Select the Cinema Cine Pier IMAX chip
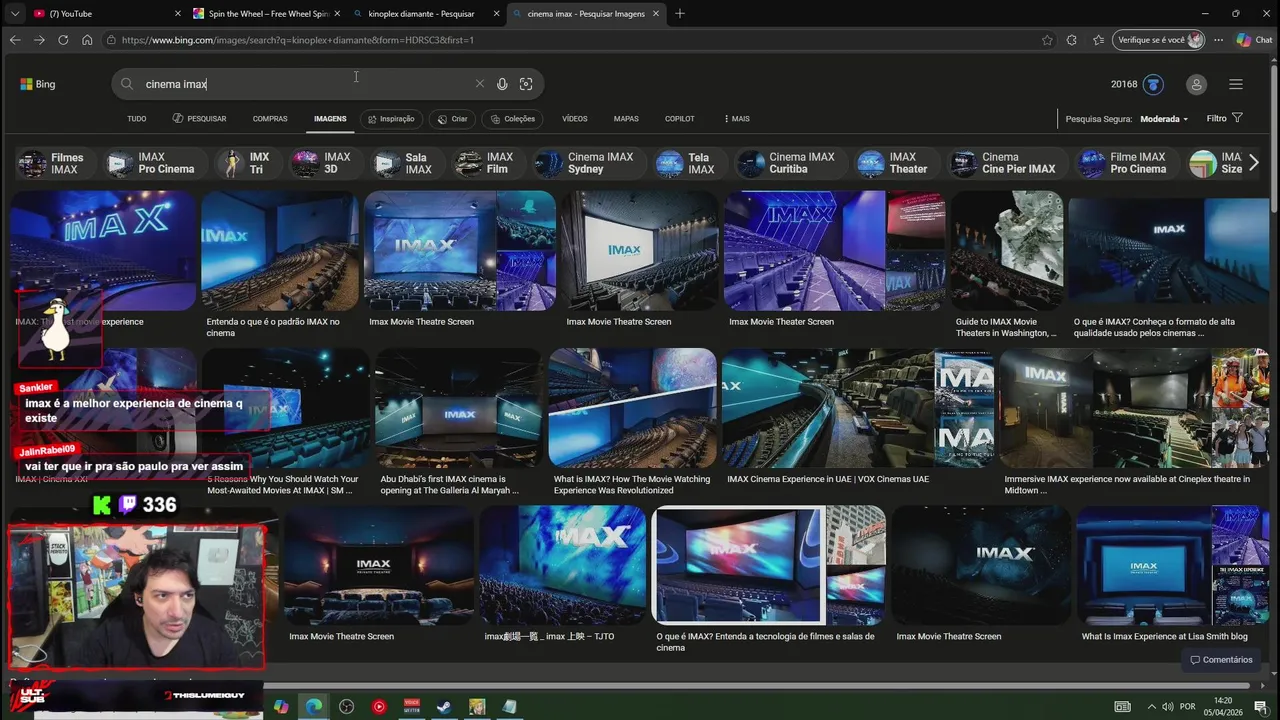The image size is (1280, 720). coord(1005,163)
